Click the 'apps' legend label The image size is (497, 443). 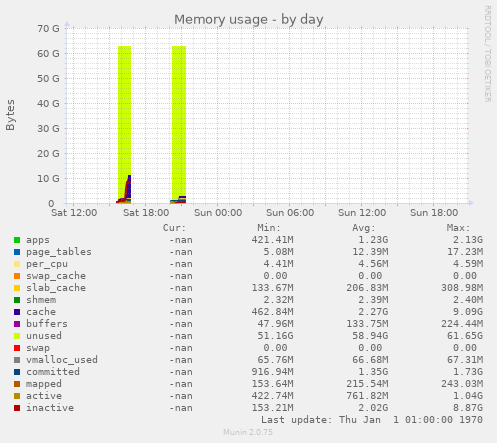tap(38, 240)
